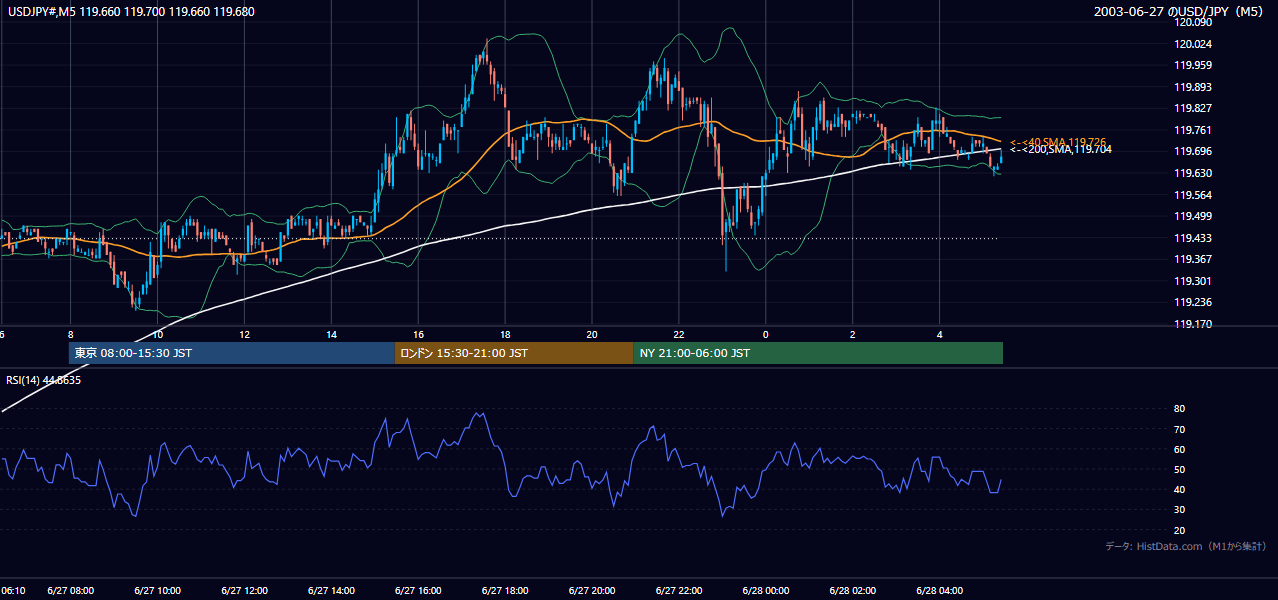
Task: Click the 6/27 18:00 bottom date label
Action: [506, 591]
